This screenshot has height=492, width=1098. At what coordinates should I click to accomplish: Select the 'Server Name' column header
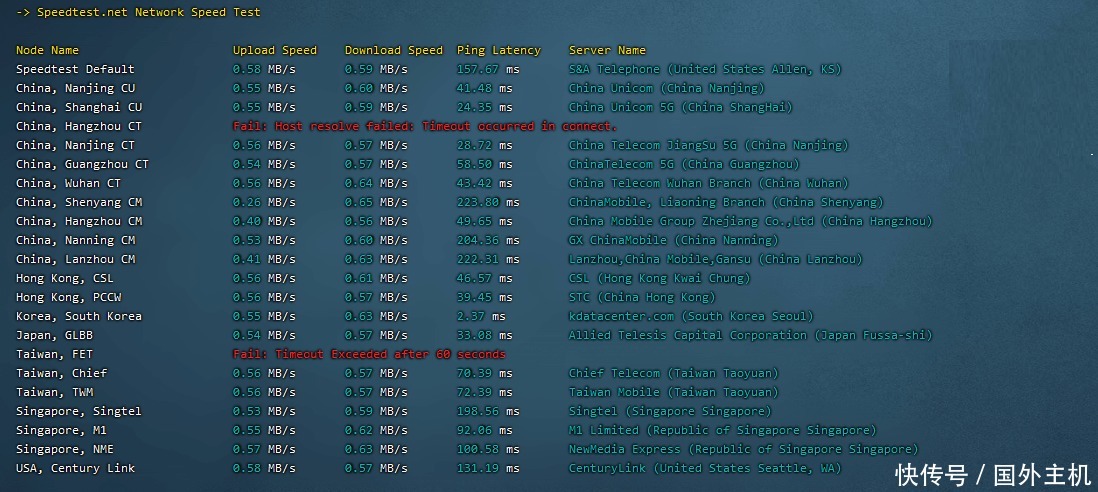607,50
